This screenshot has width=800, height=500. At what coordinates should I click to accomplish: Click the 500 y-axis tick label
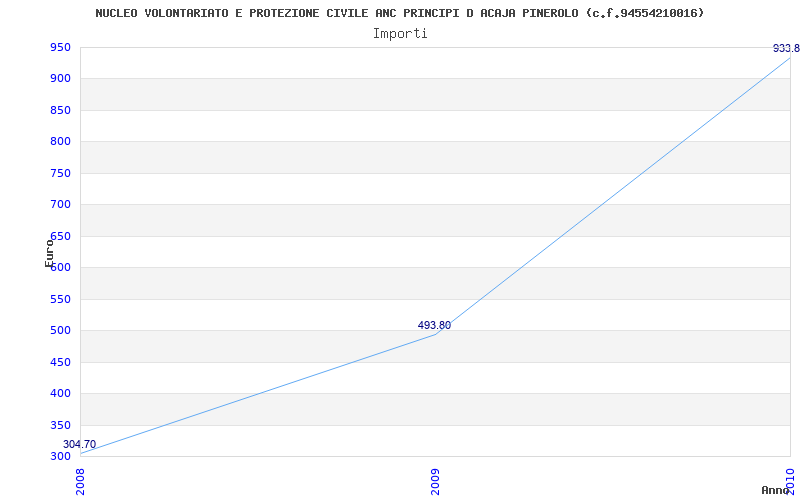pos(59,331)
